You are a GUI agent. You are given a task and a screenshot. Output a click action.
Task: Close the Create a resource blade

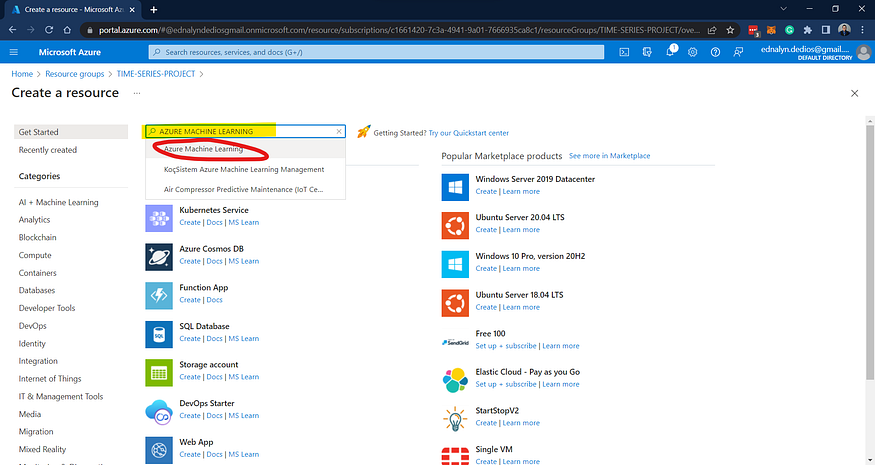pos(854,93)
